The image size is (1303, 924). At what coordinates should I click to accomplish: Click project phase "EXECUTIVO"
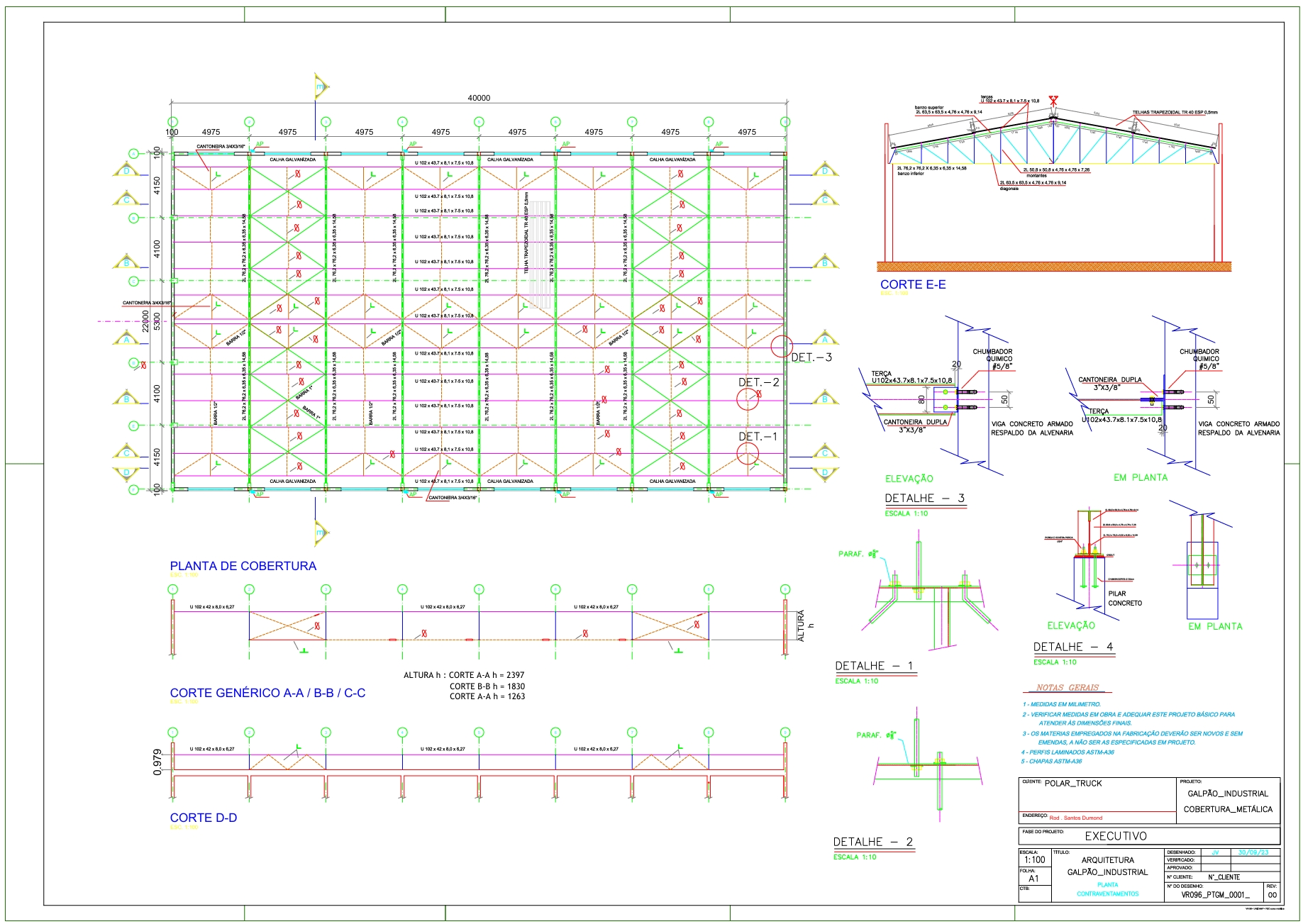tap(1116, 836)
